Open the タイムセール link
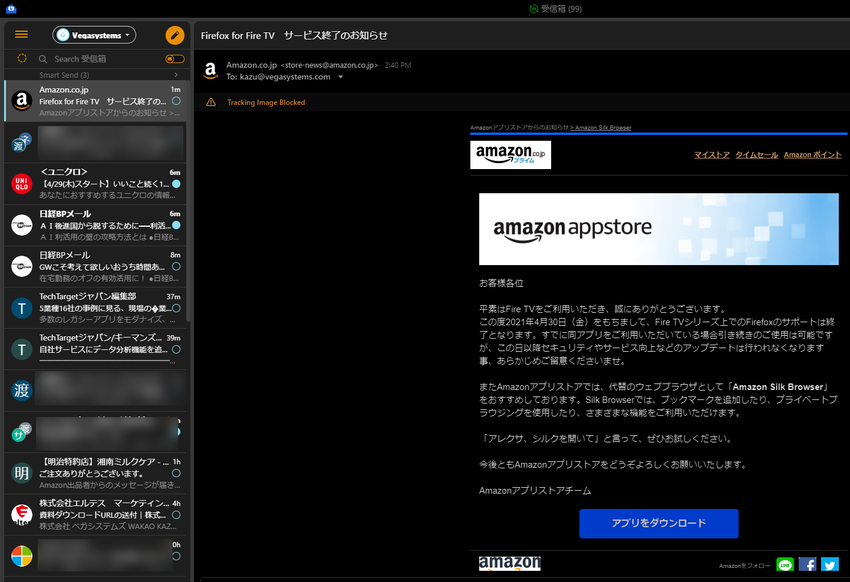Viewport: 850px width, 582px height. click(756, 155)
